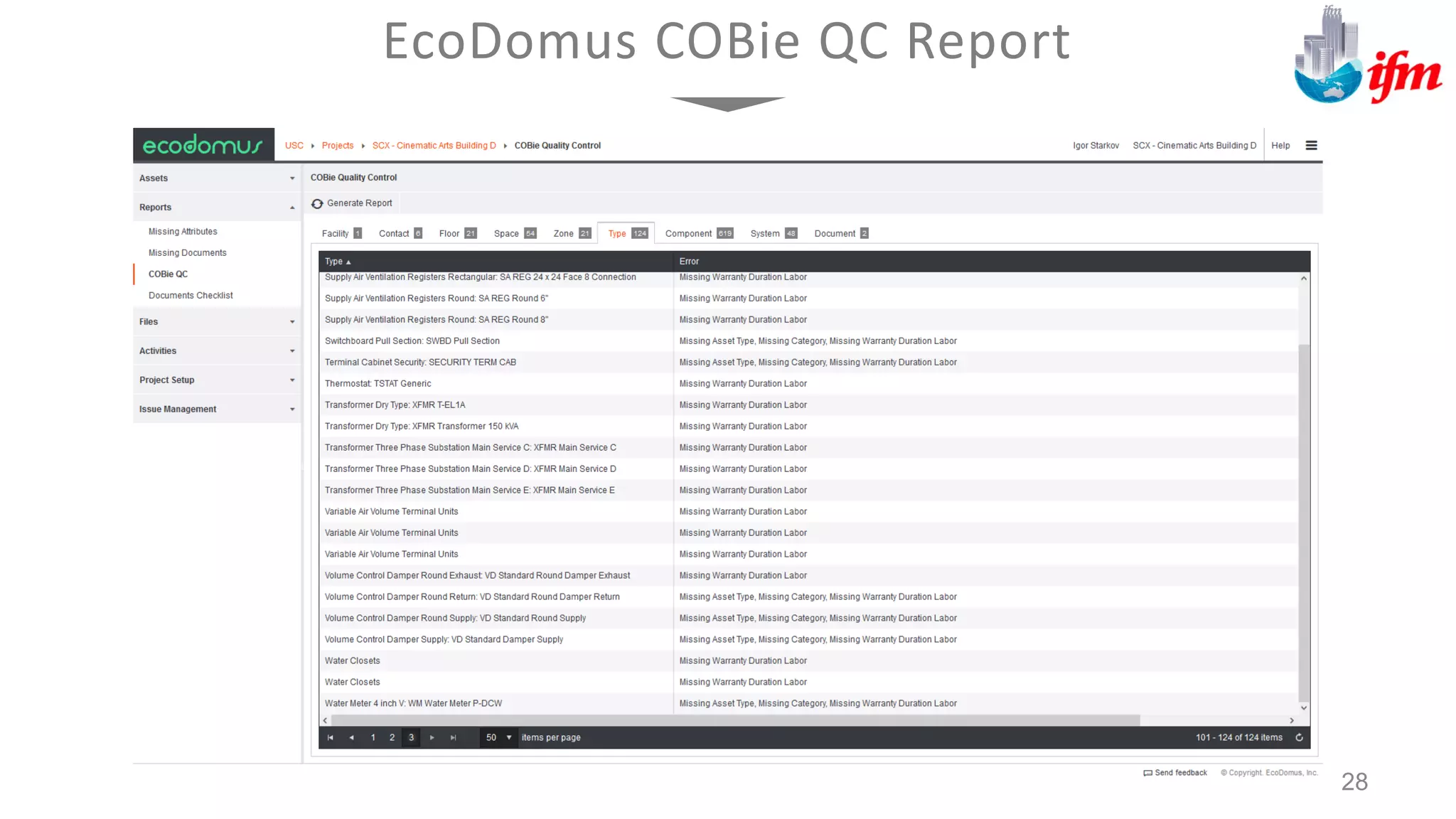Screen dimensions: 1456x819
Task: Click the USC breadcrumb link
Action: [x=294, y=146]
